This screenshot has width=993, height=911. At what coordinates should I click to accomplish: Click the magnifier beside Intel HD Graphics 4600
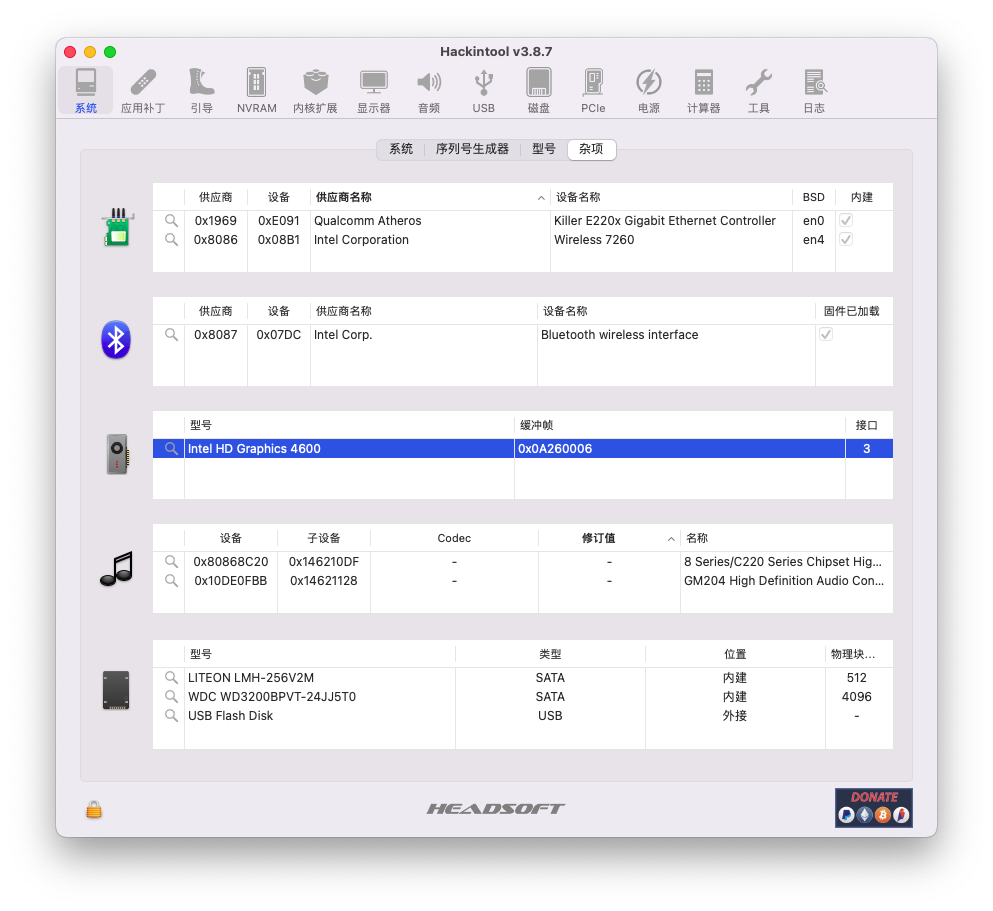pos(171,448)
